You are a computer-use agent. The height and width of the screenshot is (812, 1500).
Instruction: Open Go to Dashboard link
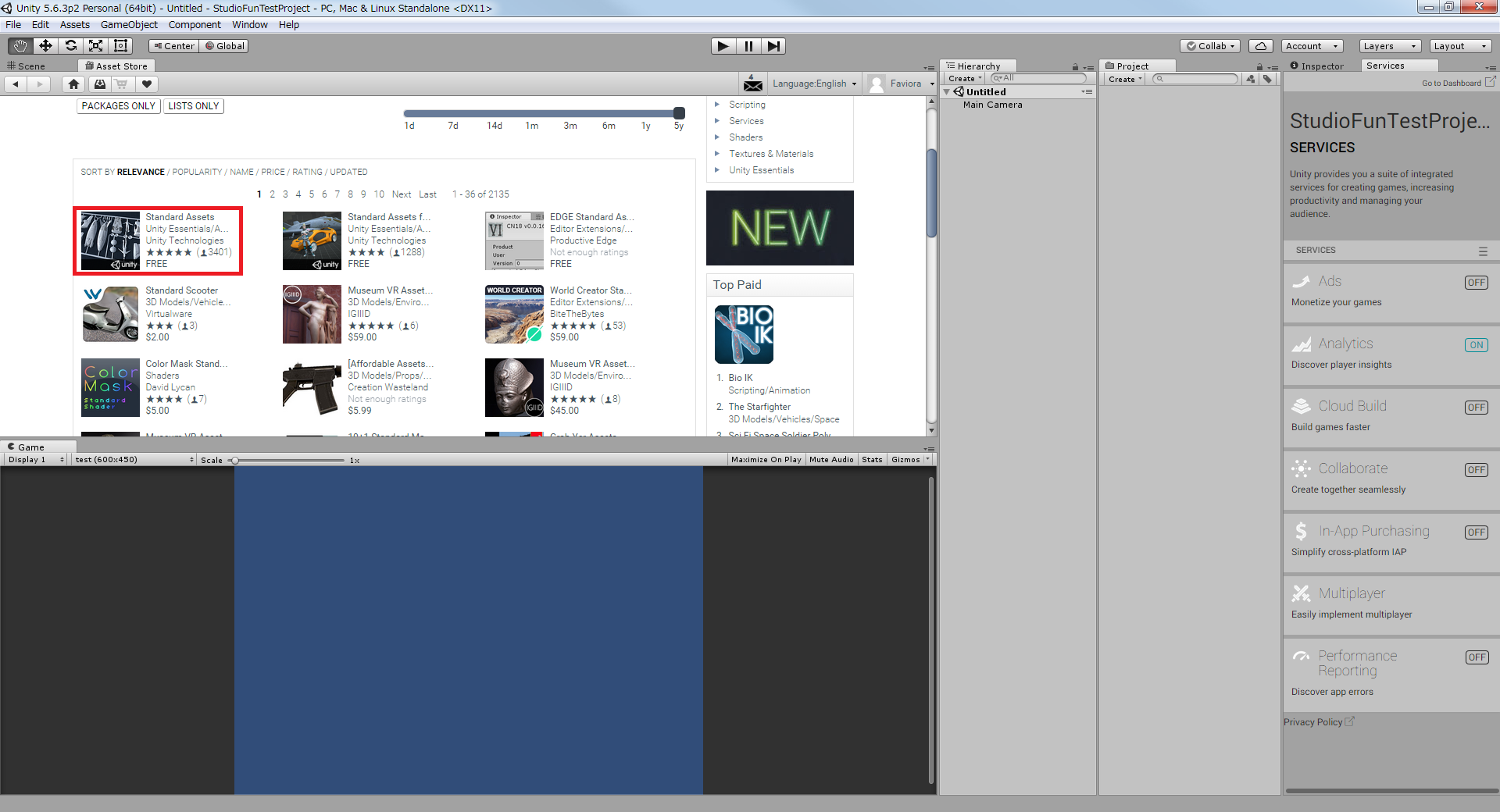(1458, 83)
